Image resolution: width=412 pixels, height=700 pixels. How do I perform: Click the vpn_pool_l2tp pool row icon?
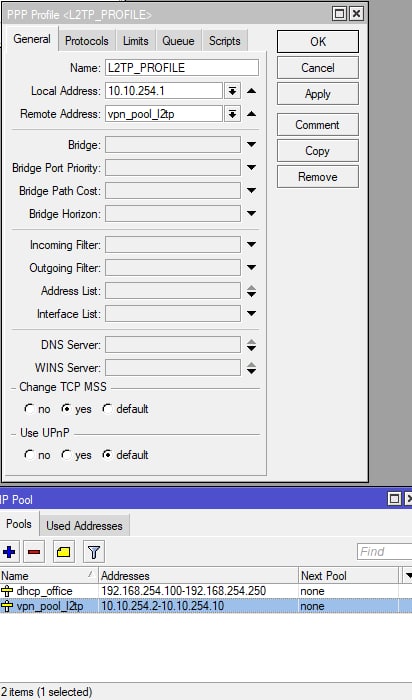[7, 606]
